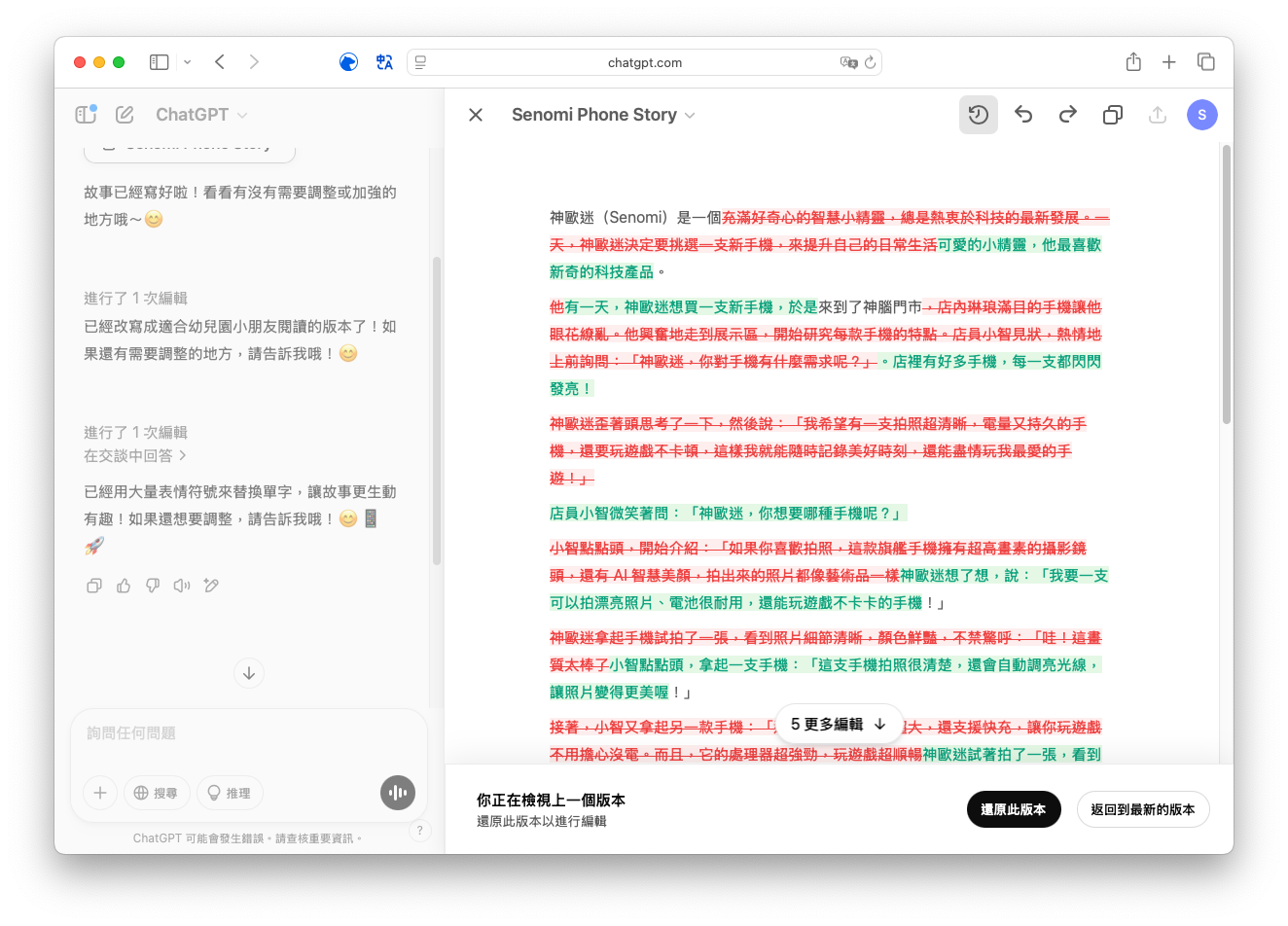Copy canvas content with the copy icon
Viewport: 1288px width, 926px height.
pos(1113,115)
